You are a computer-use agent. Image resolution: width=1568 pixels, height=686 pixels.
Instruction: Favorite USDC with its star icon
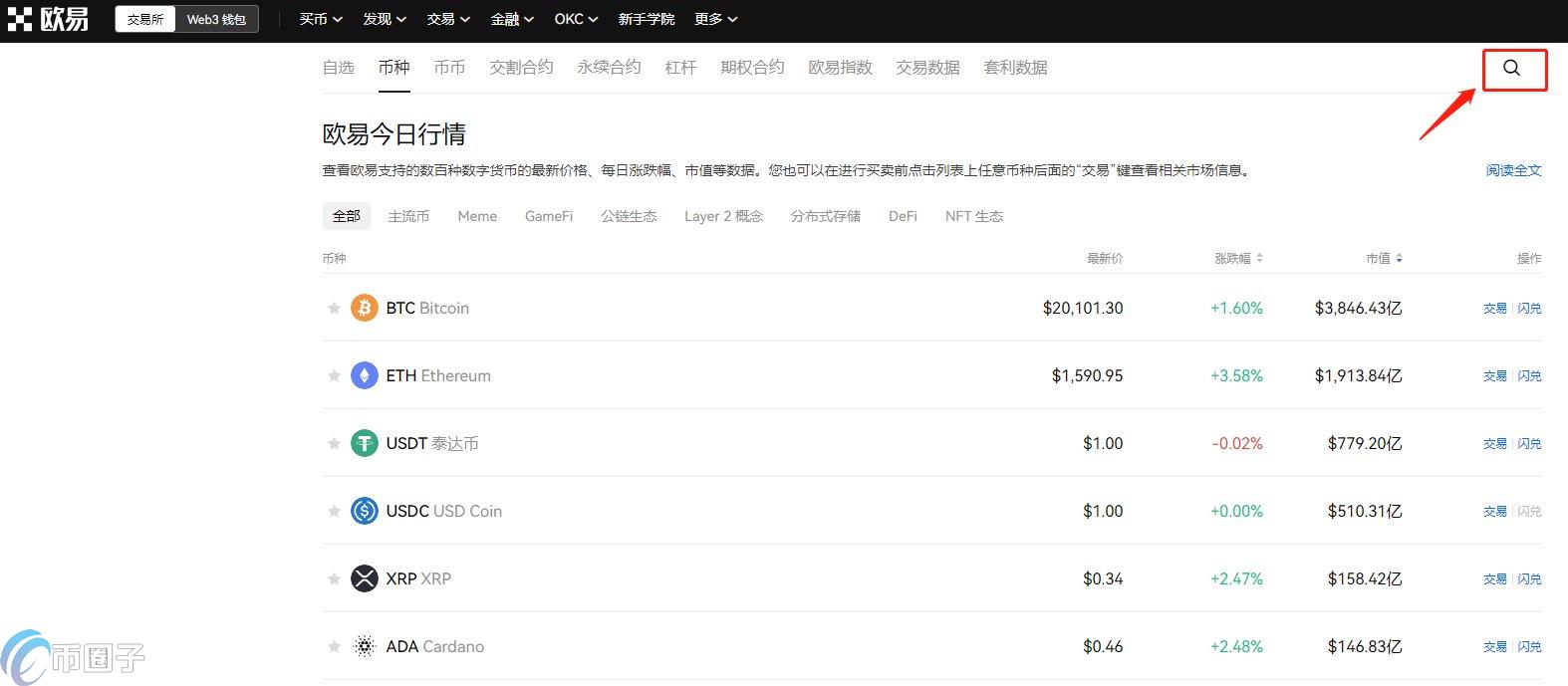[x=334, y=511]
